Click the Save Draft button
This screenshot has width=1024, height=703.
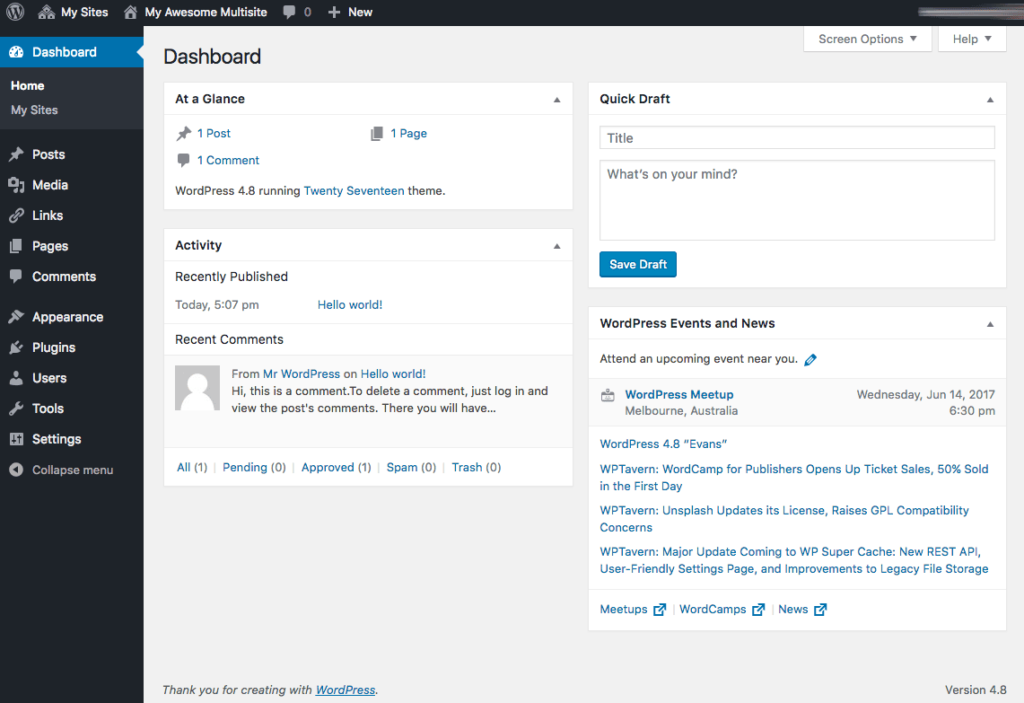(x=637, y=264)
